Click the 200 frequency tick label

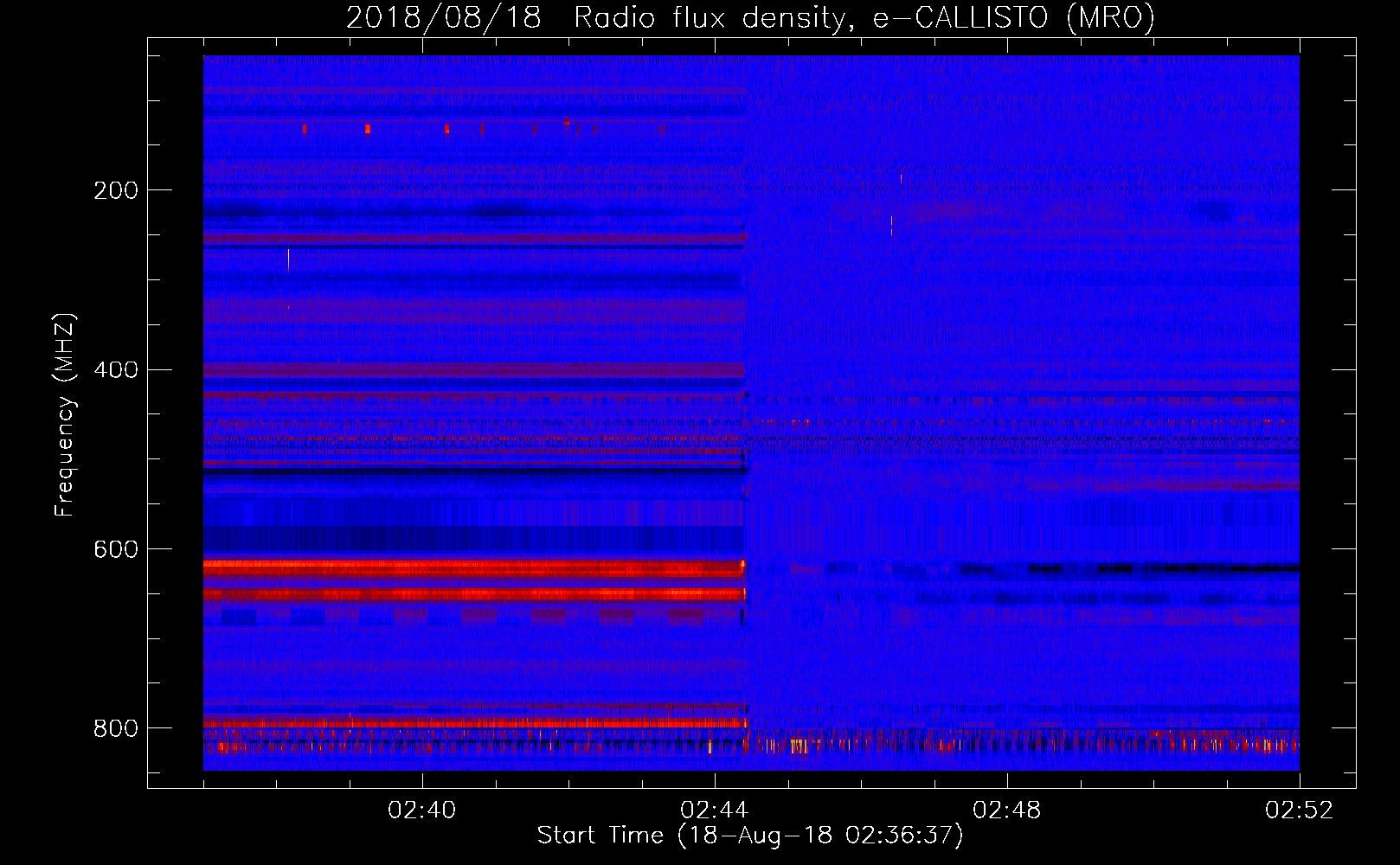pos(116,190)
